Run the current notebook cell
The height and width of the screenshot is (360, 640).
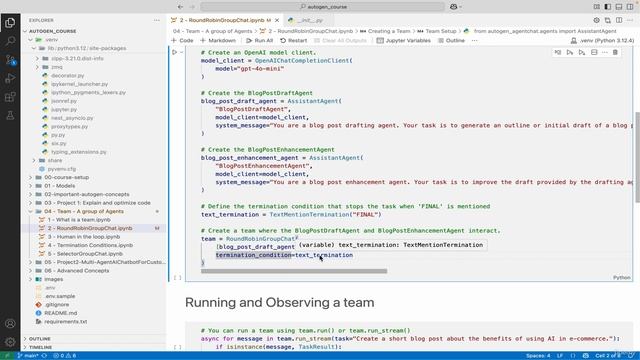[175, 52]
